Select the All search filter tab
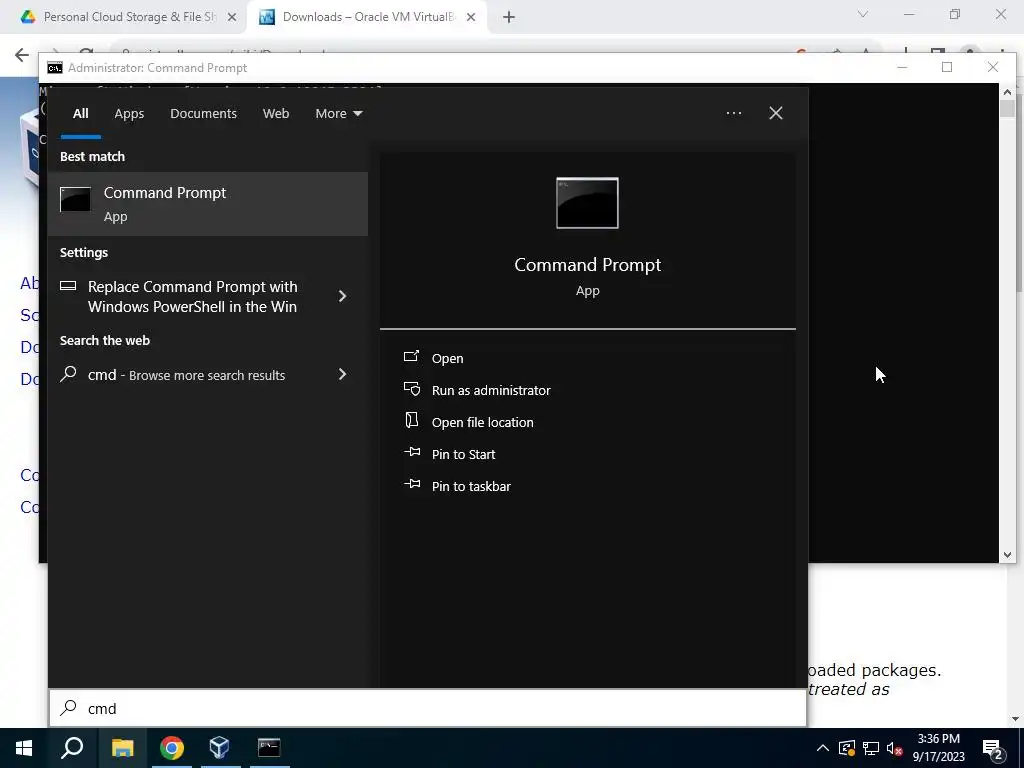Viewport: 1024px width, 768px height. tap(80, 114)
